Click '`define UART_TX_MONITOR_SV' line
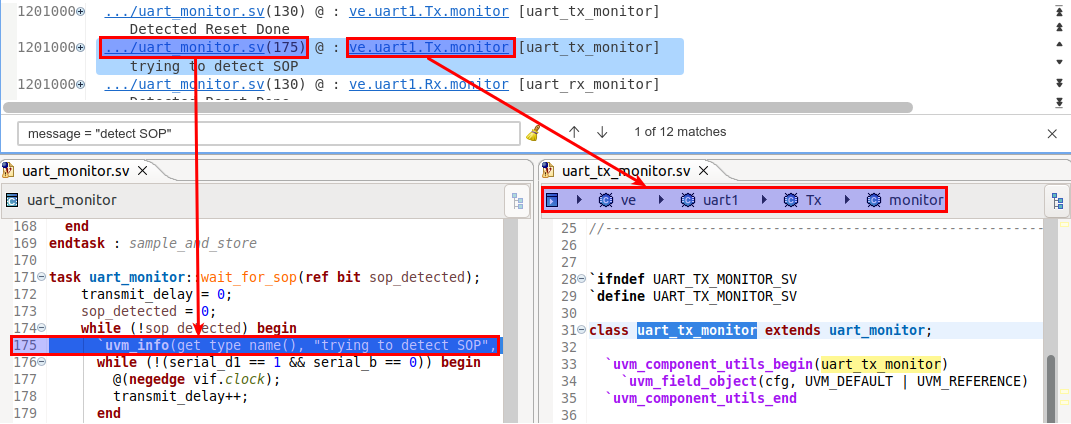1071x424 pixels. coord(693,296)
